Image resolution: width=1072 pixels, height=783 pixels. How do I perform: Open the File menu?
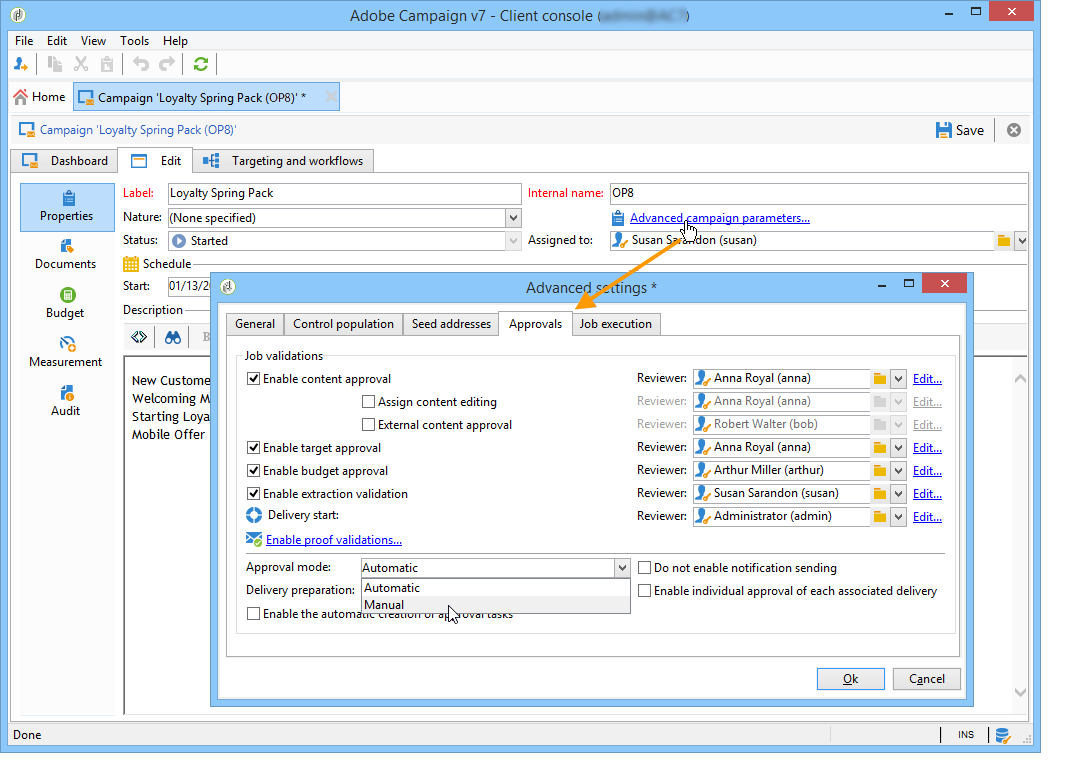point(24,41)
